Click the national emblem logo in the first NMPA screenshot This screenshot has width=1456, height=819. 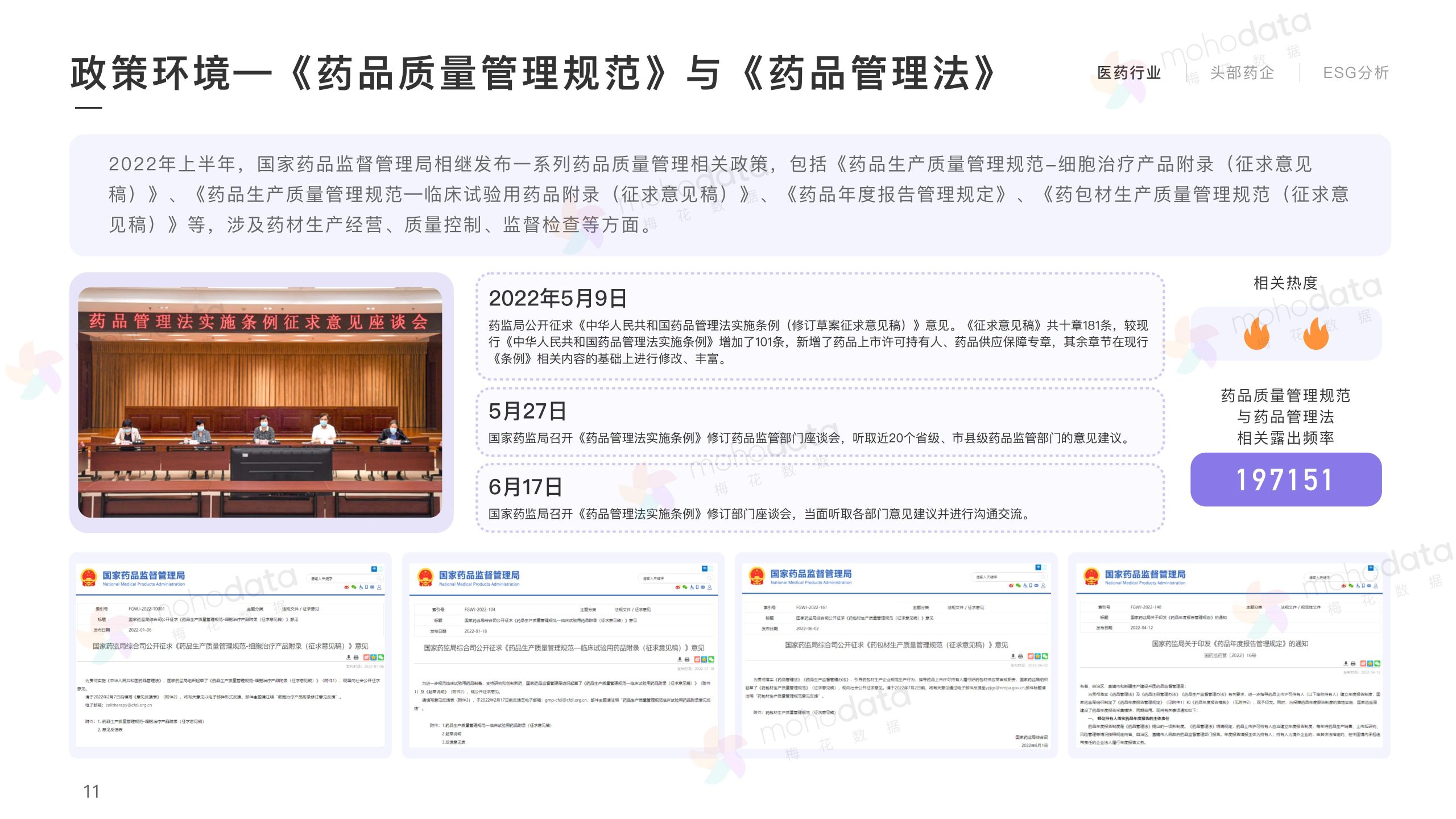pos(88,578)
